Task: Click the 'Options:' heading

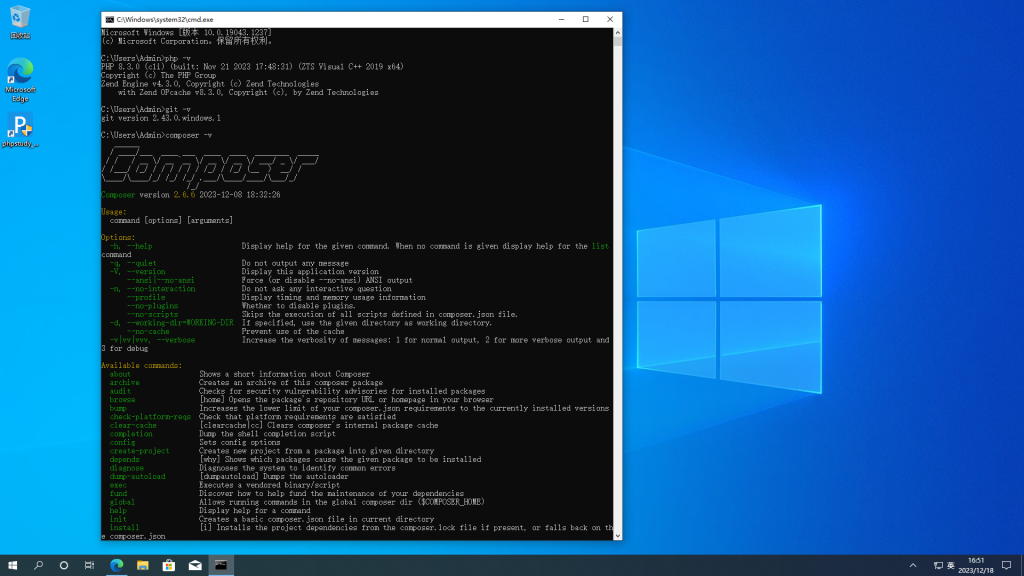Action: tap(118, 237)
